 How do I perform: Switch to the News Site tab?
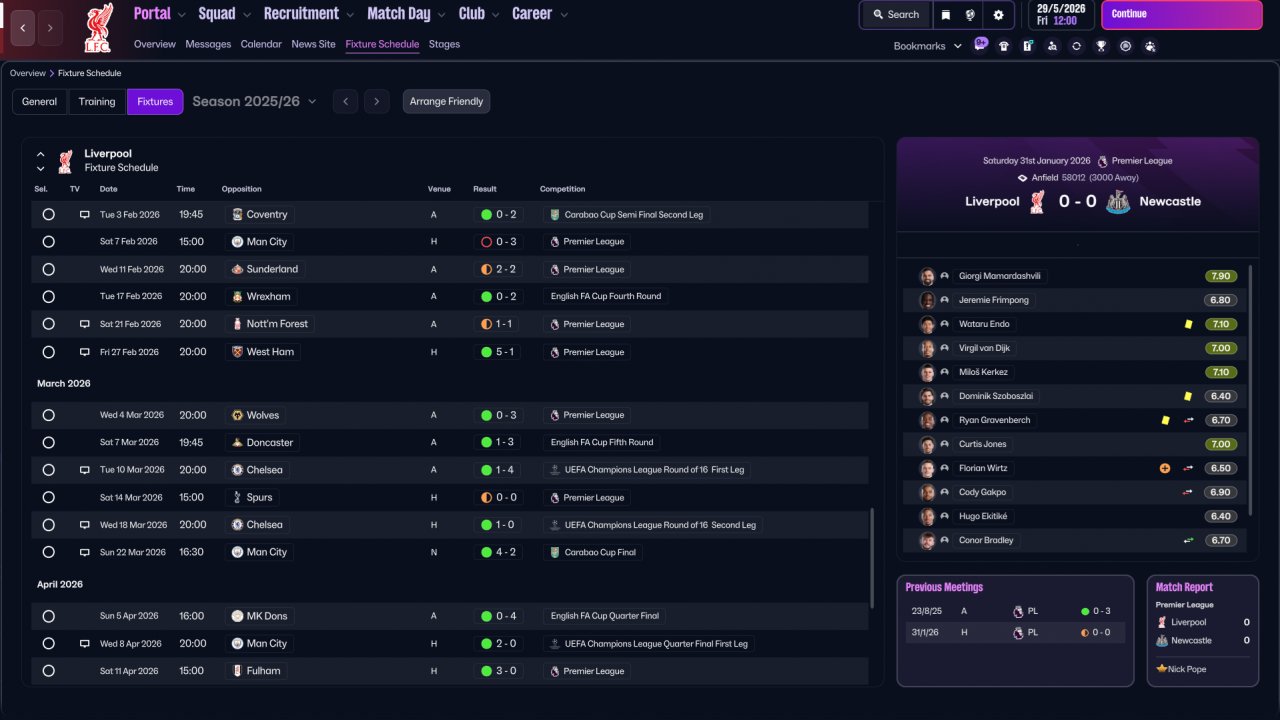click(314, 44)
